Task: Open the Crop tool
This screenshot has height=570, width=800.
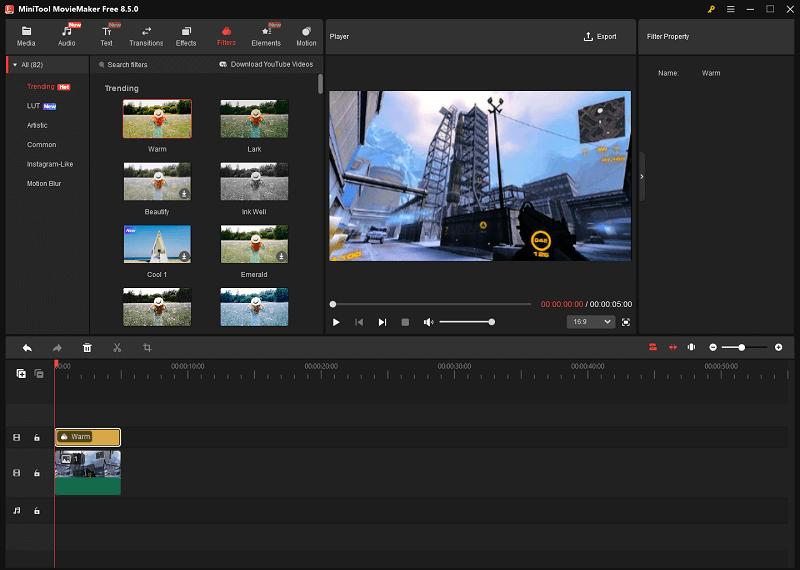Action: click(147, 348)
